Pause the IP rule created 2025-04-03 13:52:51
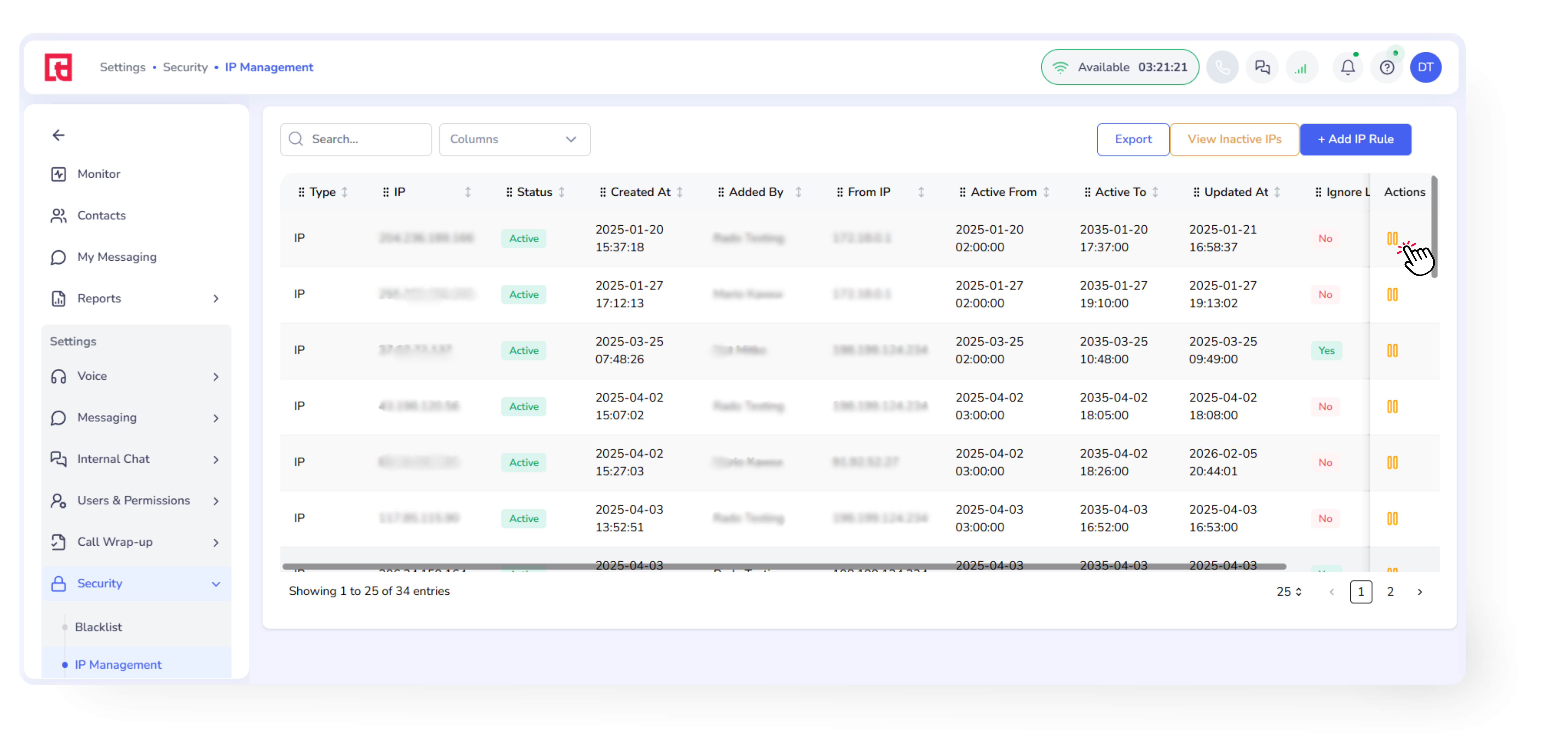The height and width of the screenshot is (754, 1568). click(x=1392, y=518)
